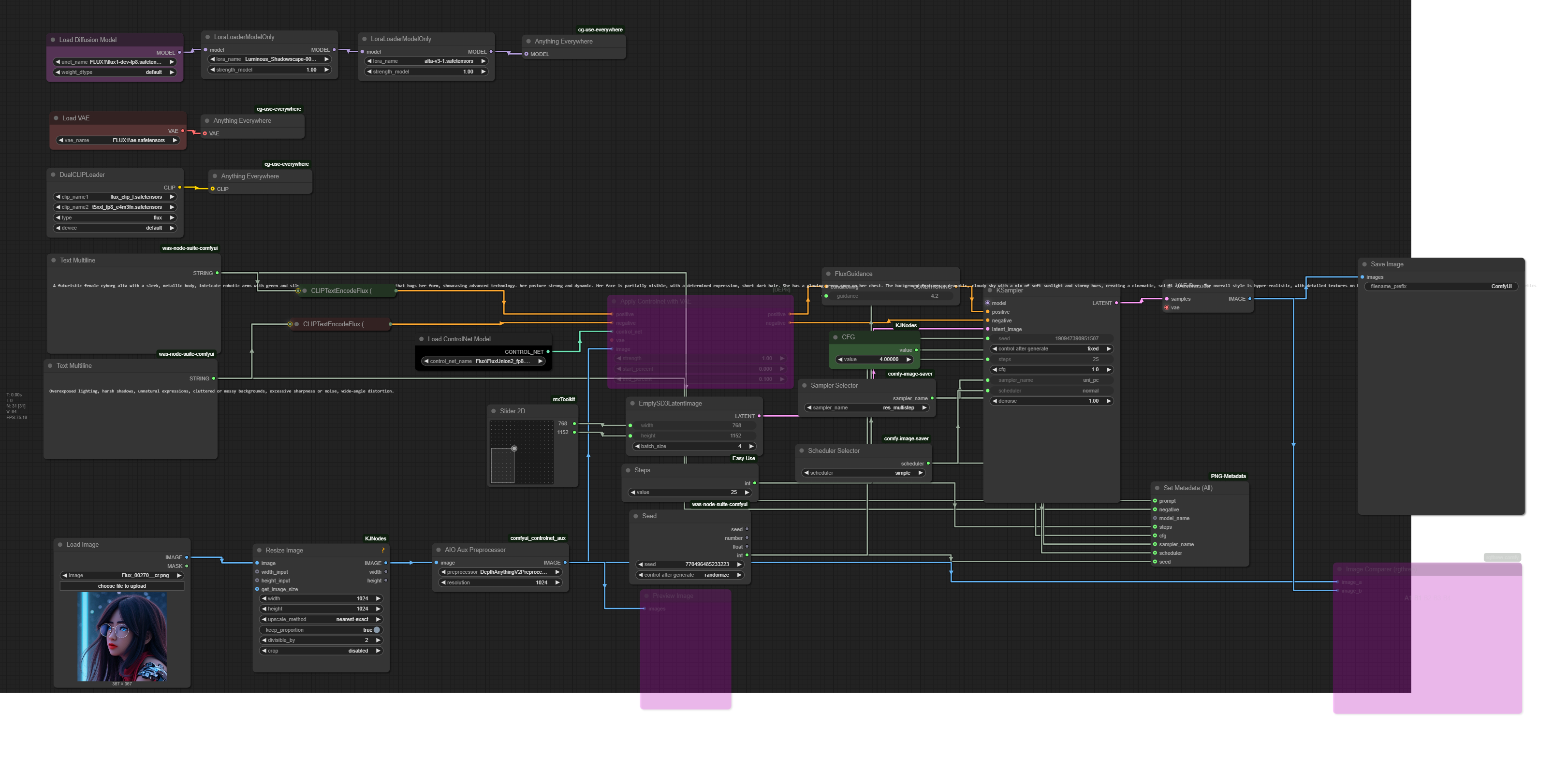The image size is (1568, 770).
Task: Toggle keep_proportion in Resize Image
Action: pos(322,630)
